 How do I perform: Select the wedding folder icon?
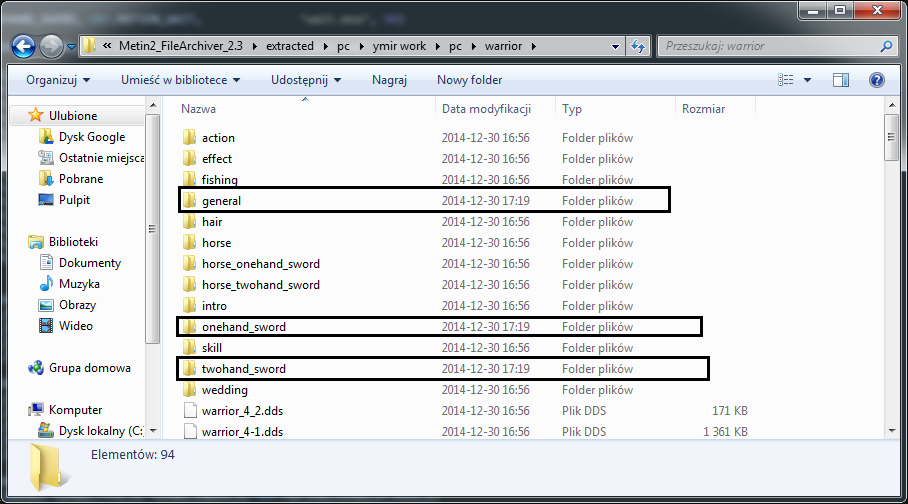coord(189,389)
